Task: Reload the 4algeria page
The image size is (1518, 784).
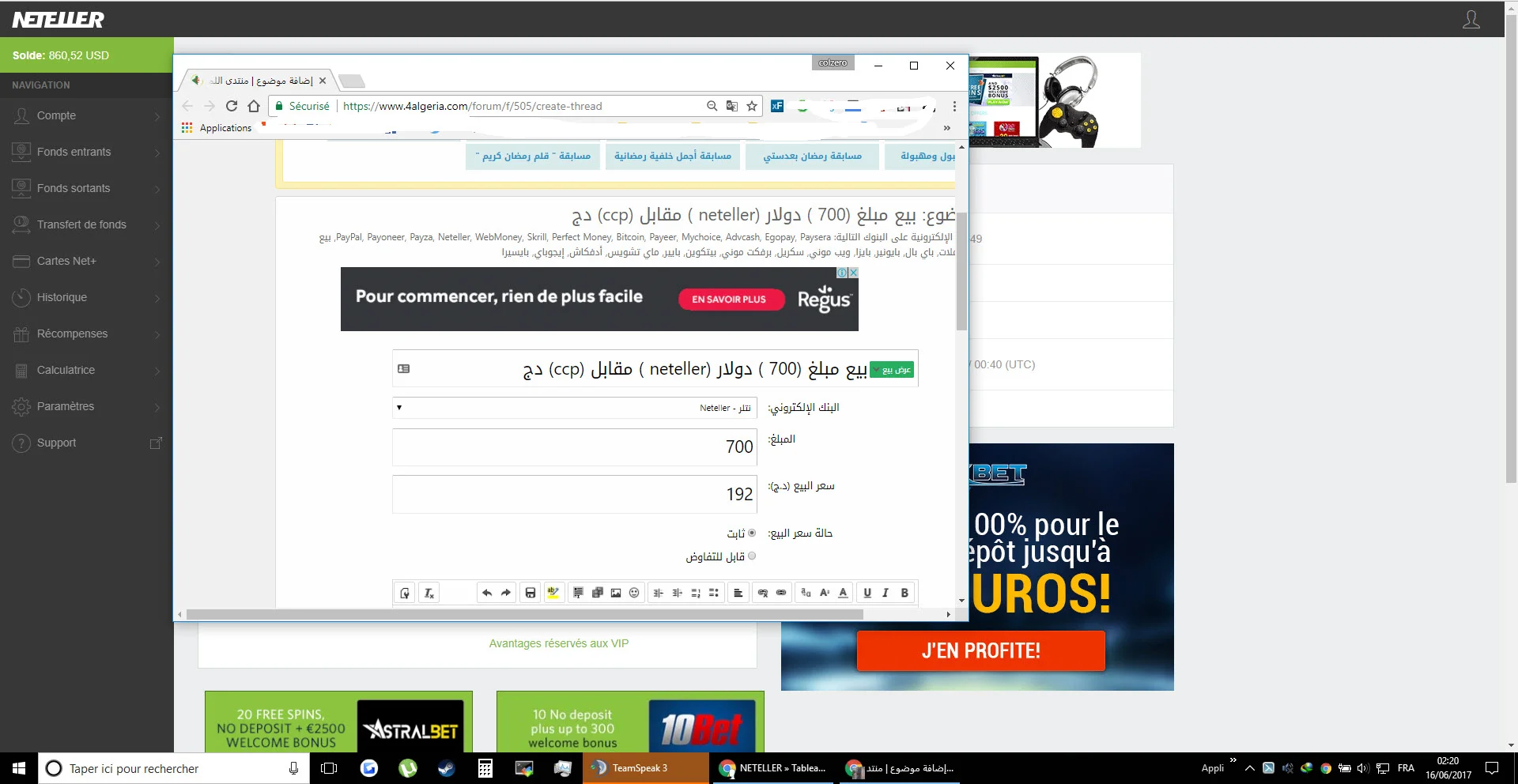Action: (x=232, y=106)
